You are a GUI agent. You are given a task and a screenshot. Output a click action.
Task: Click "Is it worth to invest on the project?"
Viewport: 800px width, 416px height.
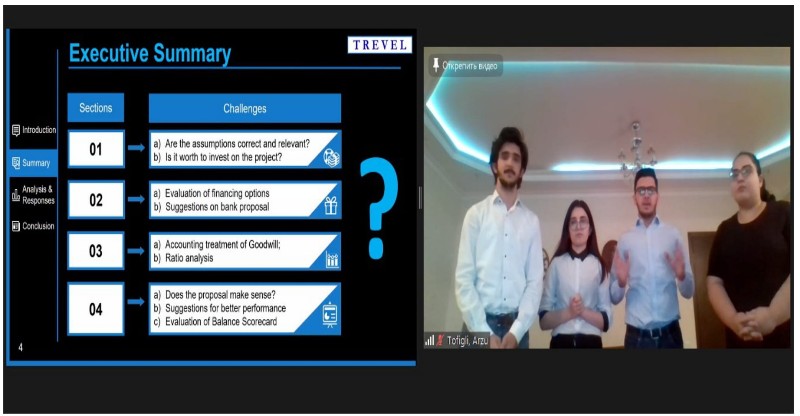coord(223,157)
